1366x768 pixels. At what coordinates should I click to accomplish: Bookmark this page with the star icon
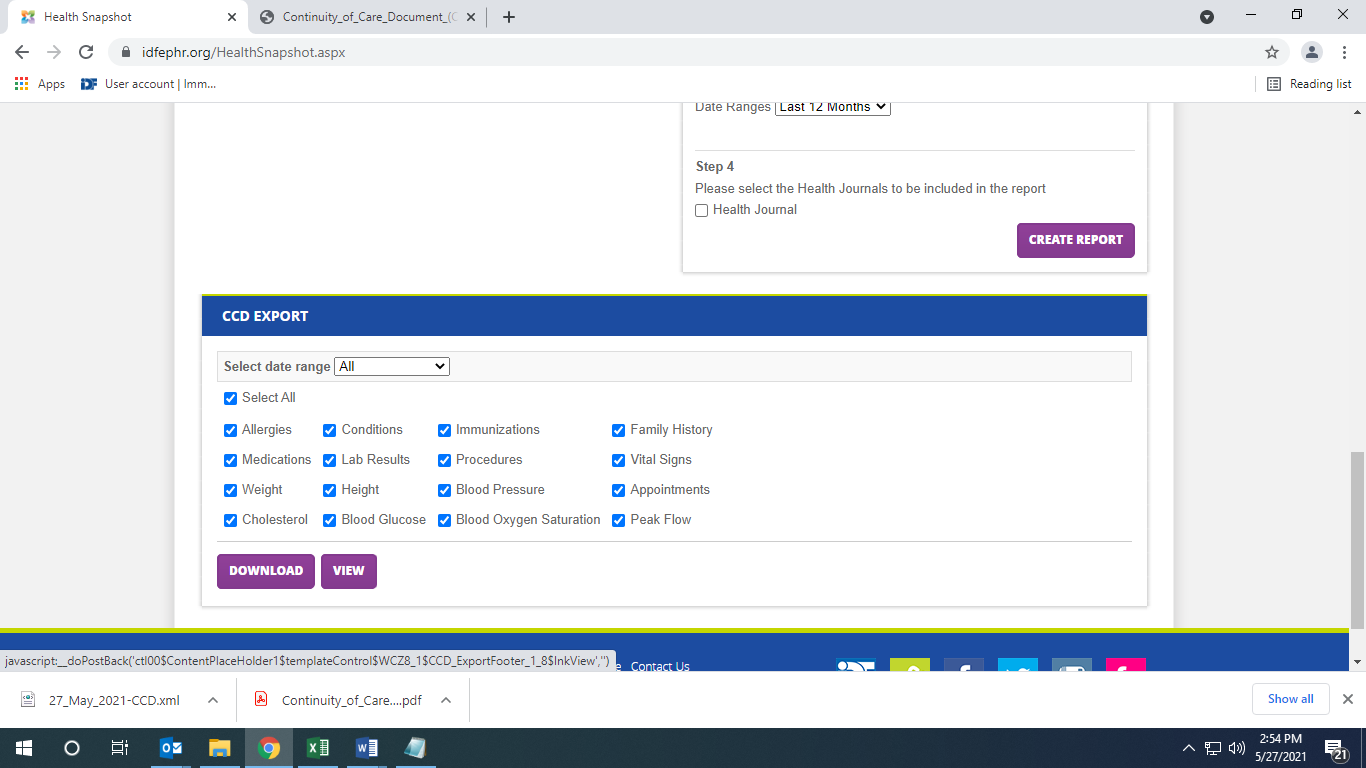pos(1272,52)
